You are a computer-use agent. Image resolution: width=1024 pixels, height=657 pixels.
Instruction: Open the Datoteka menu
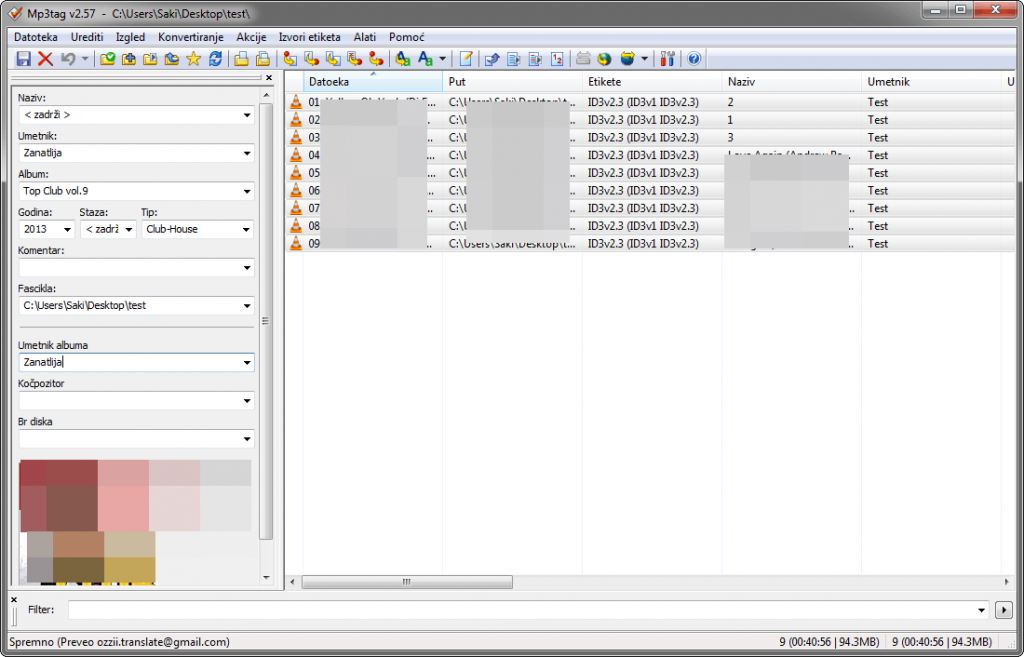point(36,37)
